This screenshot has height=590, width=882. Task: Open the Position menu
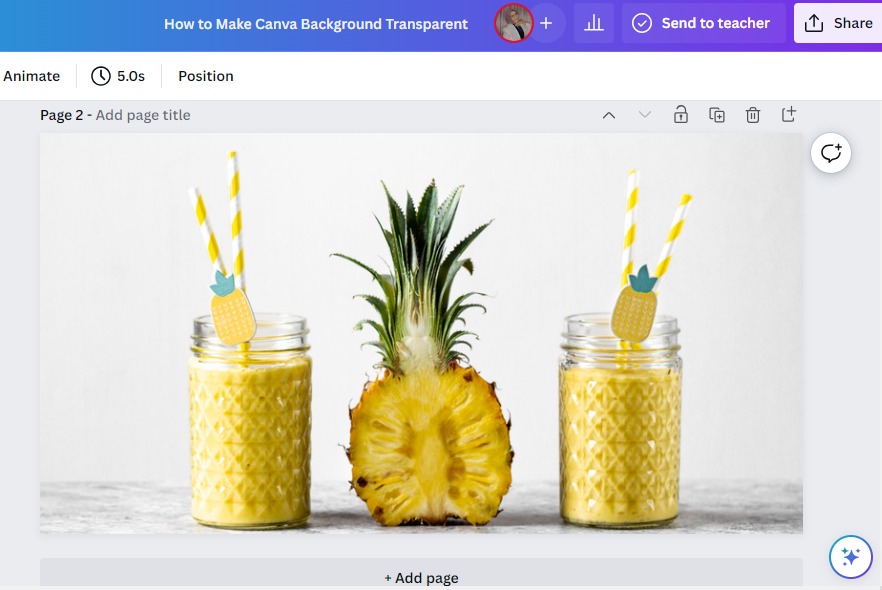(205, 76)
